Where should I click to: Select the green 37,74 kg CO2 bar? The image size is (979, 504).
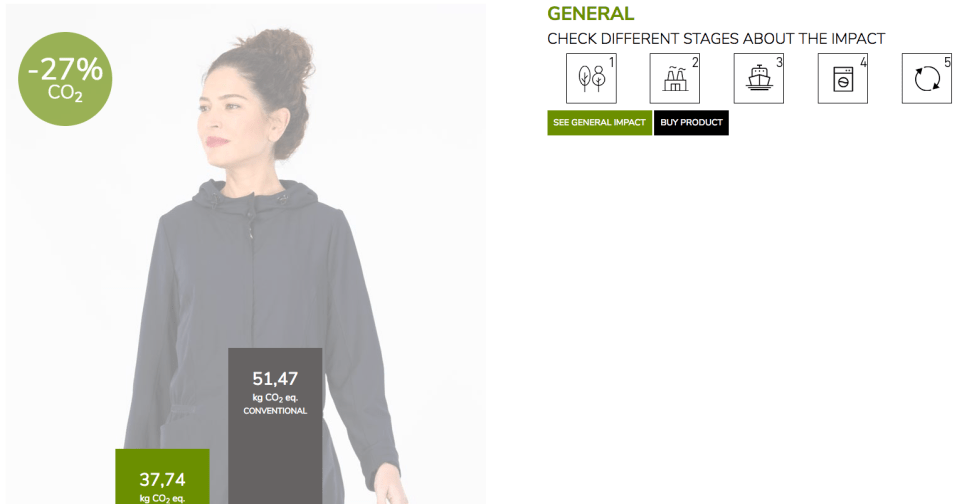pyautogui.click(x=162, y=477)
